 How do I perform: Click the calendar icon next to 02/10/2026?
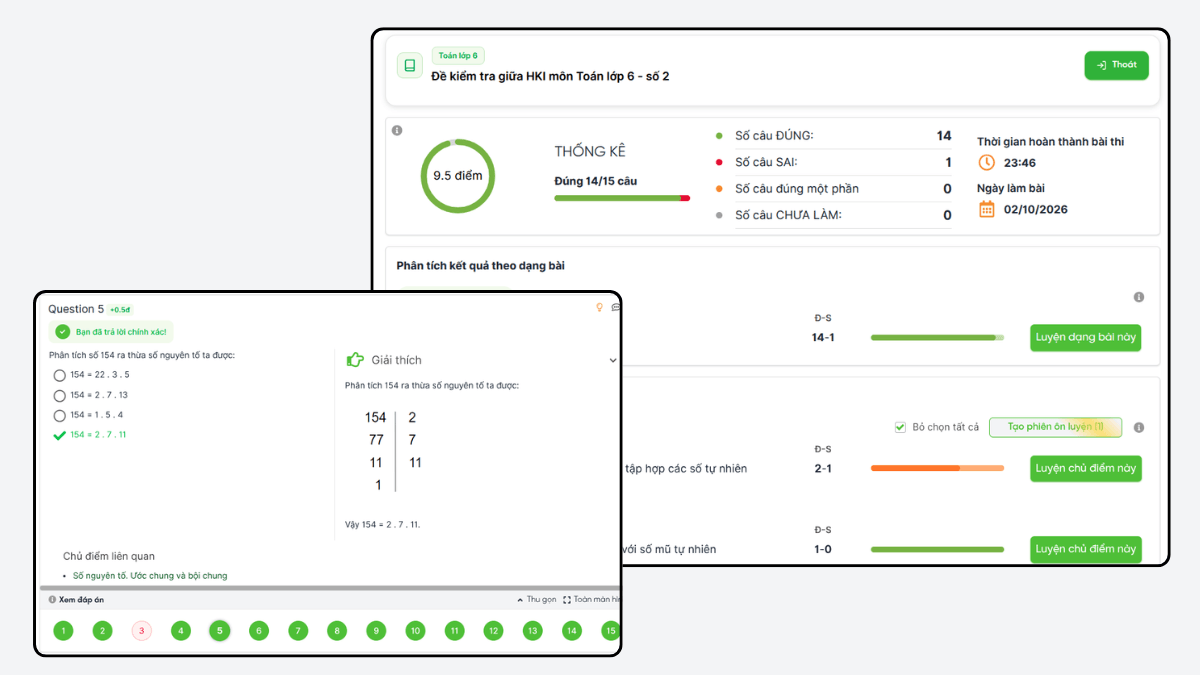pyautogui.click(x=986, y=209)
